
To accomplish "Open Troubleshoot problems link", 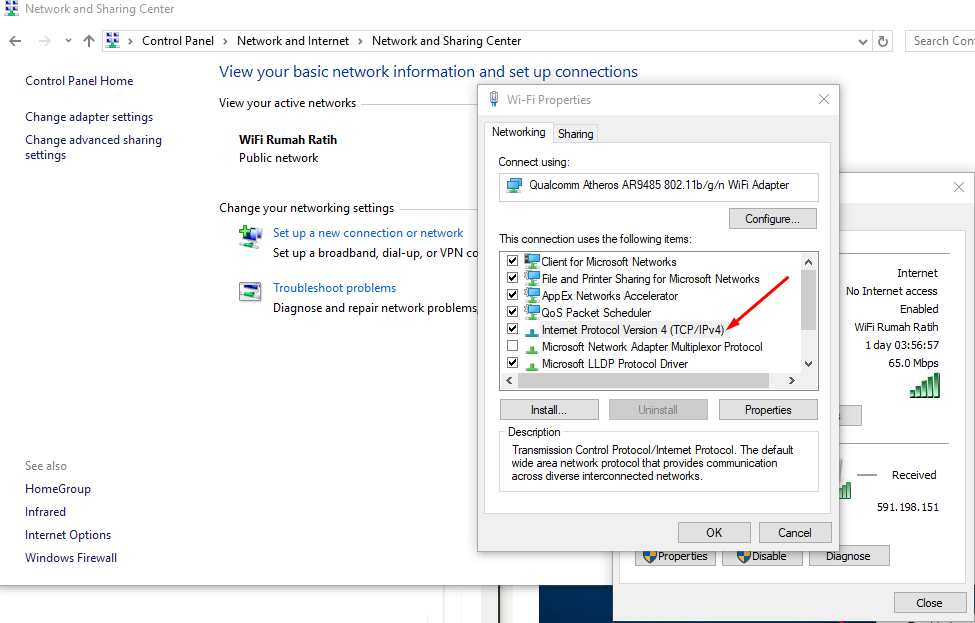I will point(335,288).
